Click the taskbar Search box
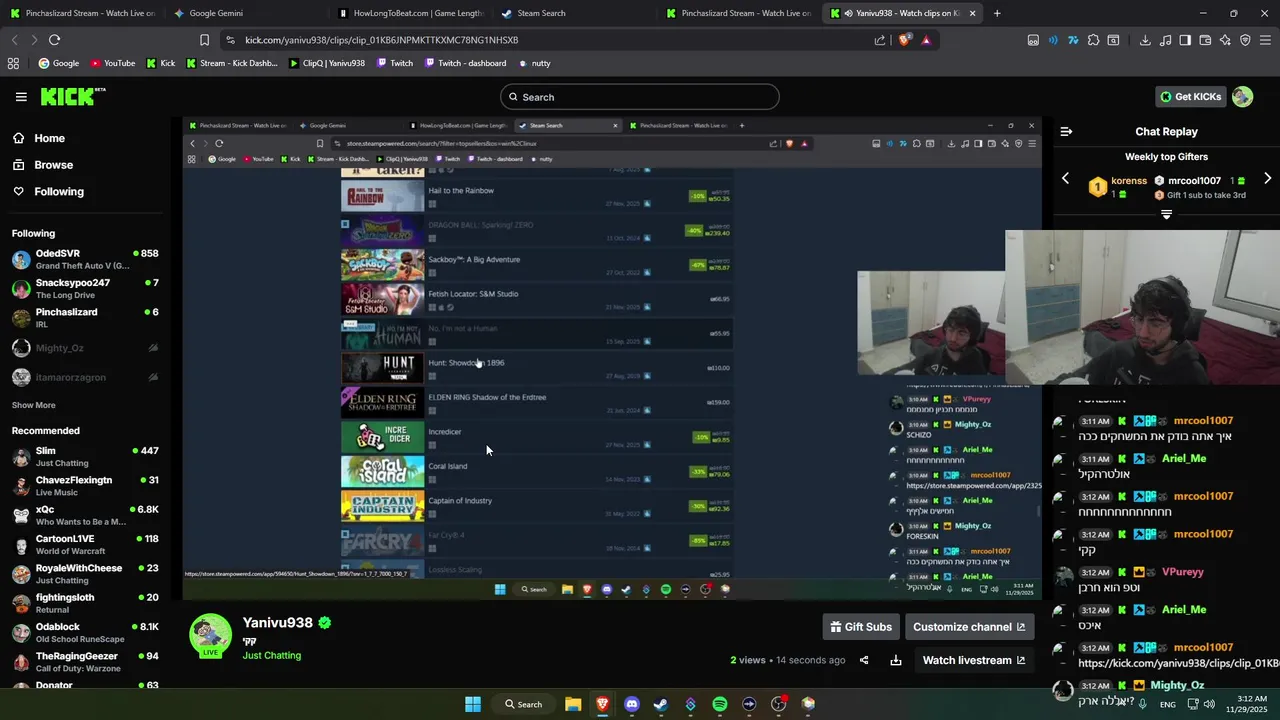 pyautogui.click(x=524, y=704)
